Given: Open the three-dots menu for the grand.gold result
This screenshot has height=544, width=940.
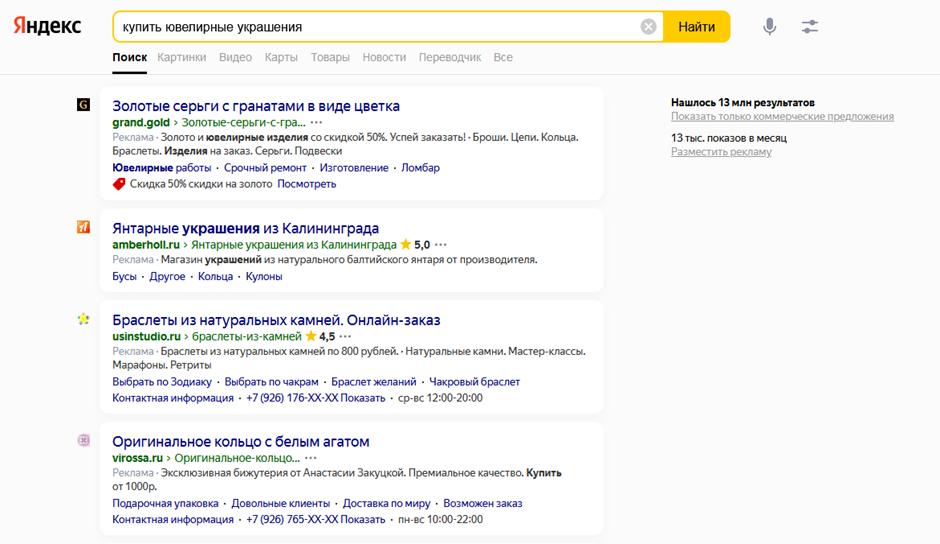Looking at the screenshot, I should pos(317,122).
